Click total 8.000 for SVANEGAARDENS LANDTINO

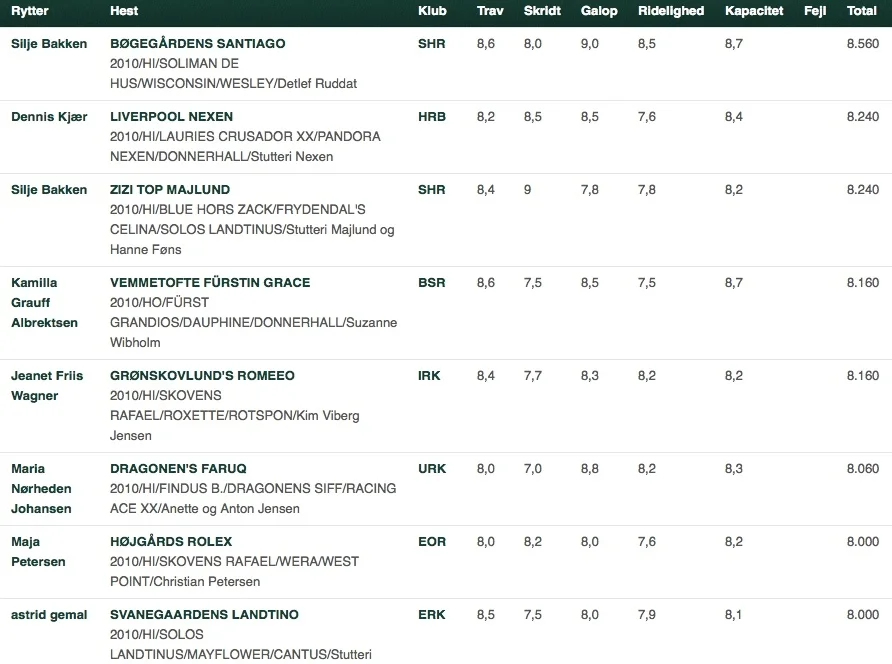[863, 614]
